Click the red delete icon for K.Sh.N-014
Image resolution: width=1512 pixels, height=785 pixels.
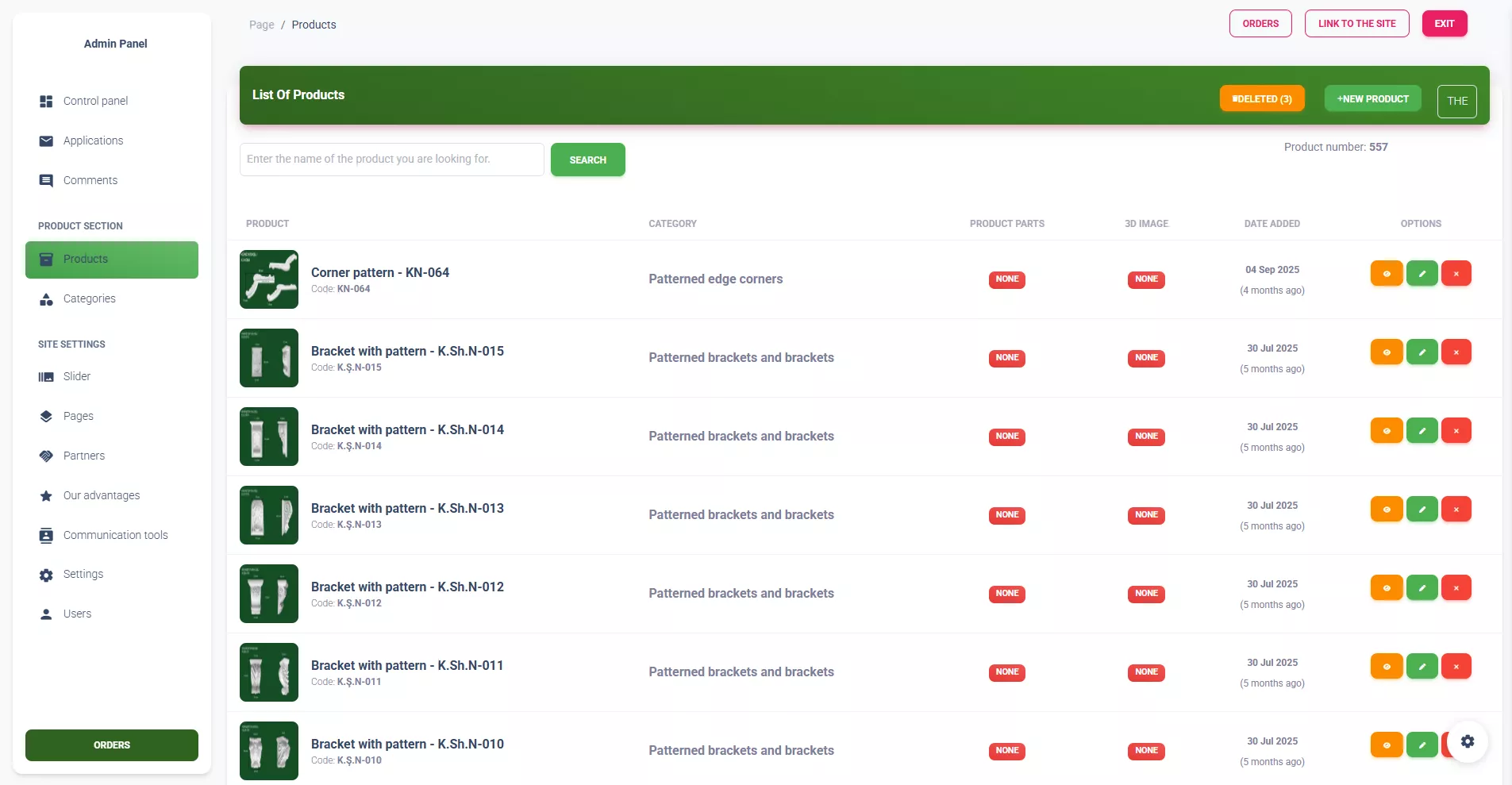1456,431
